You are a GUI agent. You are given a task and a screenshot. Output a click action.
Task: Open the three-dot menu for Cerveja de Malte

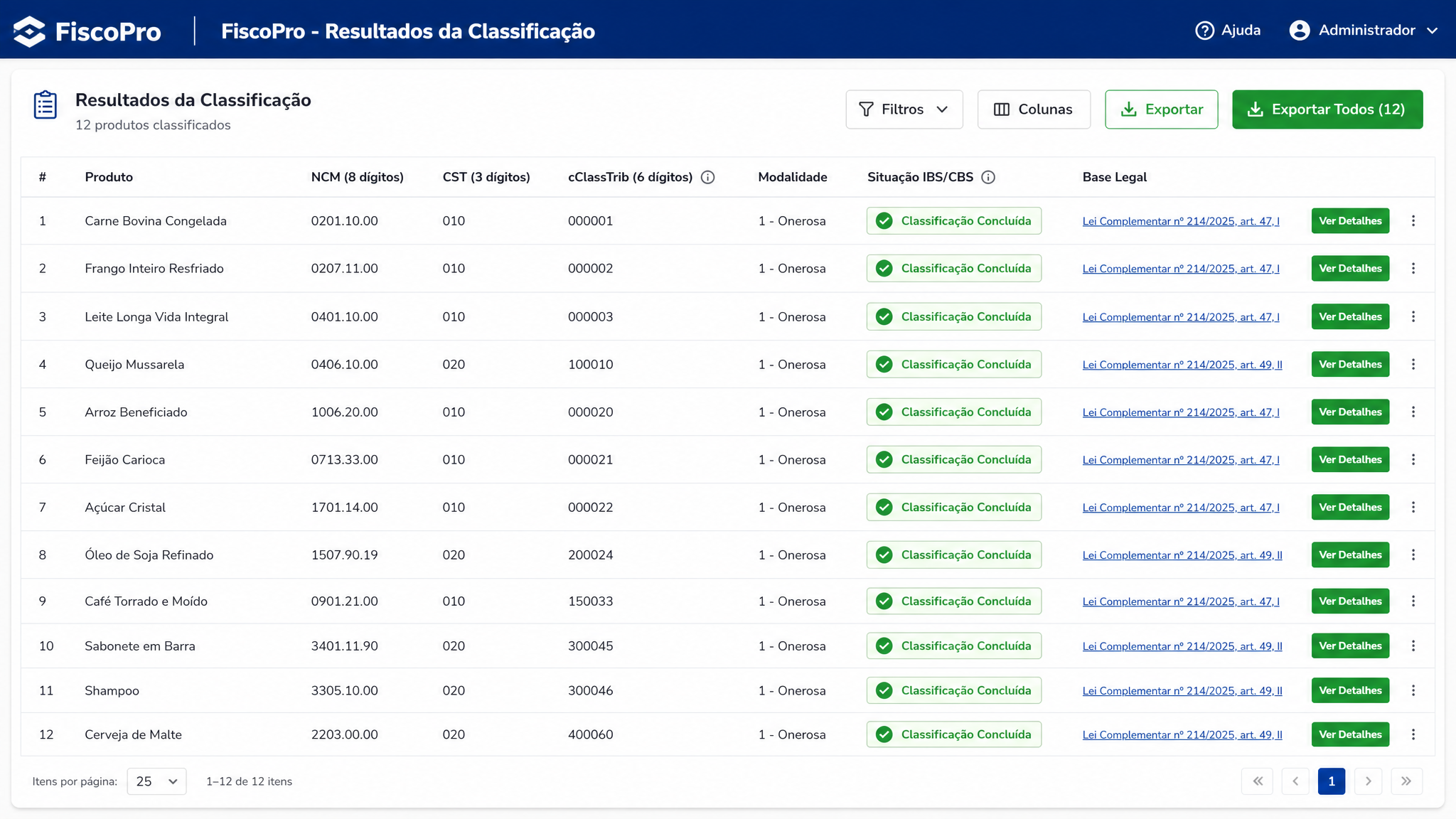pyautogui.click(x=1413, y=734)
